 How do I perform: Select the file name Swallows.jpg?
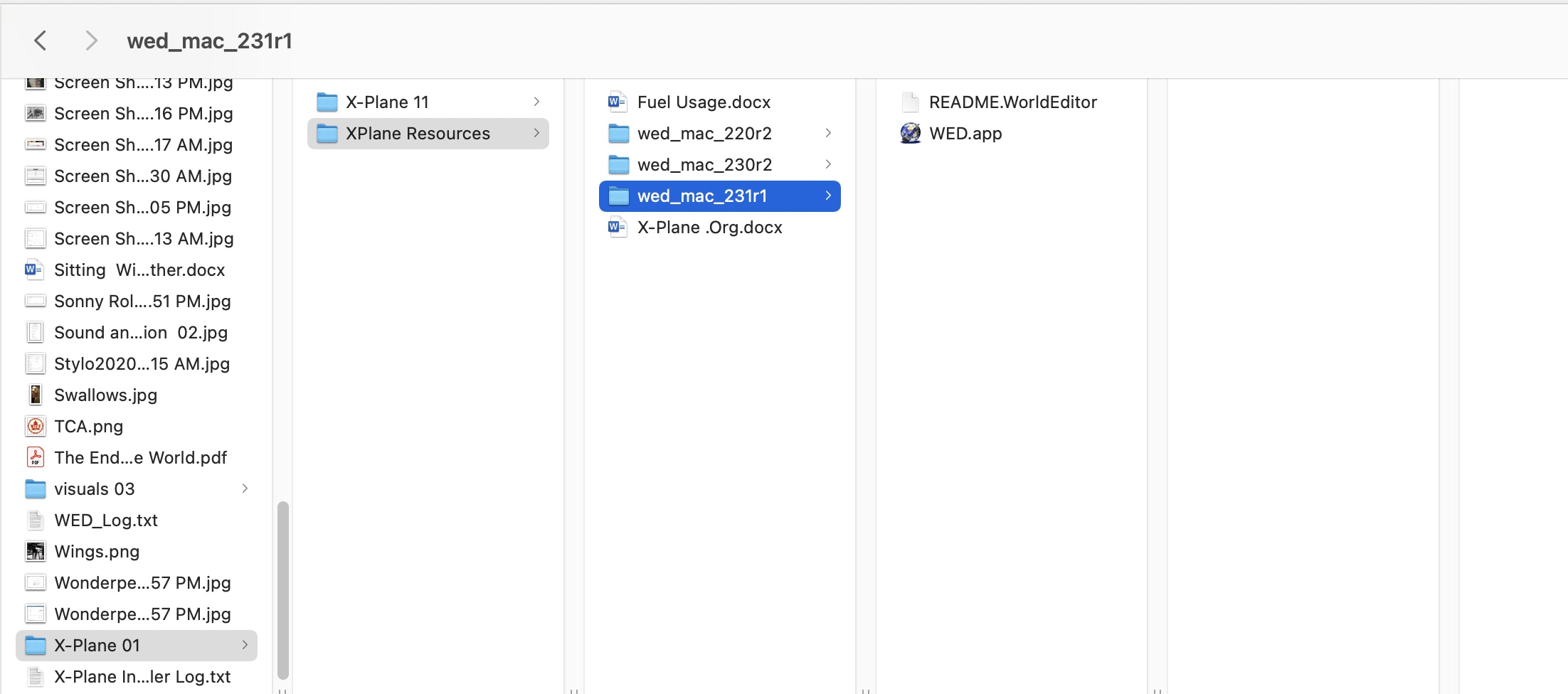pos(106,395)
